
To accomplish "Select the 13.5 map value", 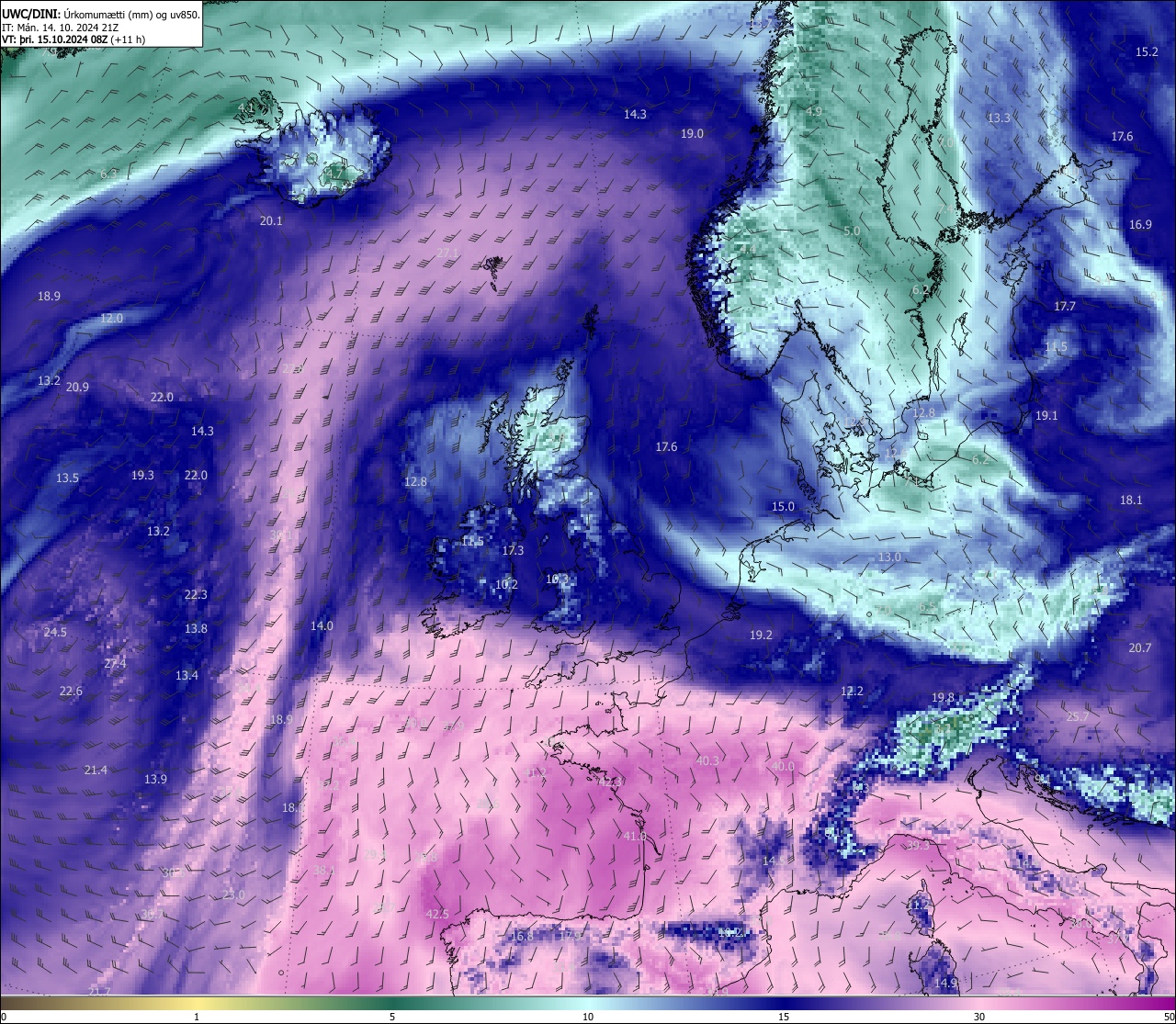I will click(x=67, y=478).
